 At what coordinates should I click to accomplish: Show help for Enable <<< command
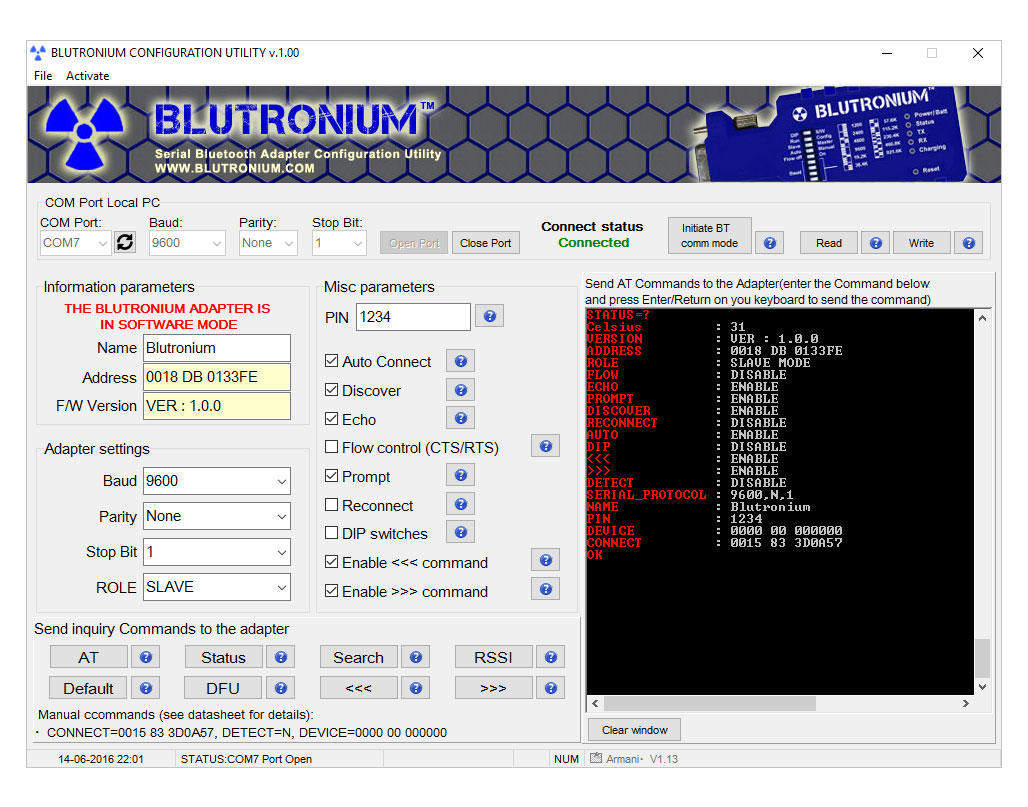(x=545, y=561)
